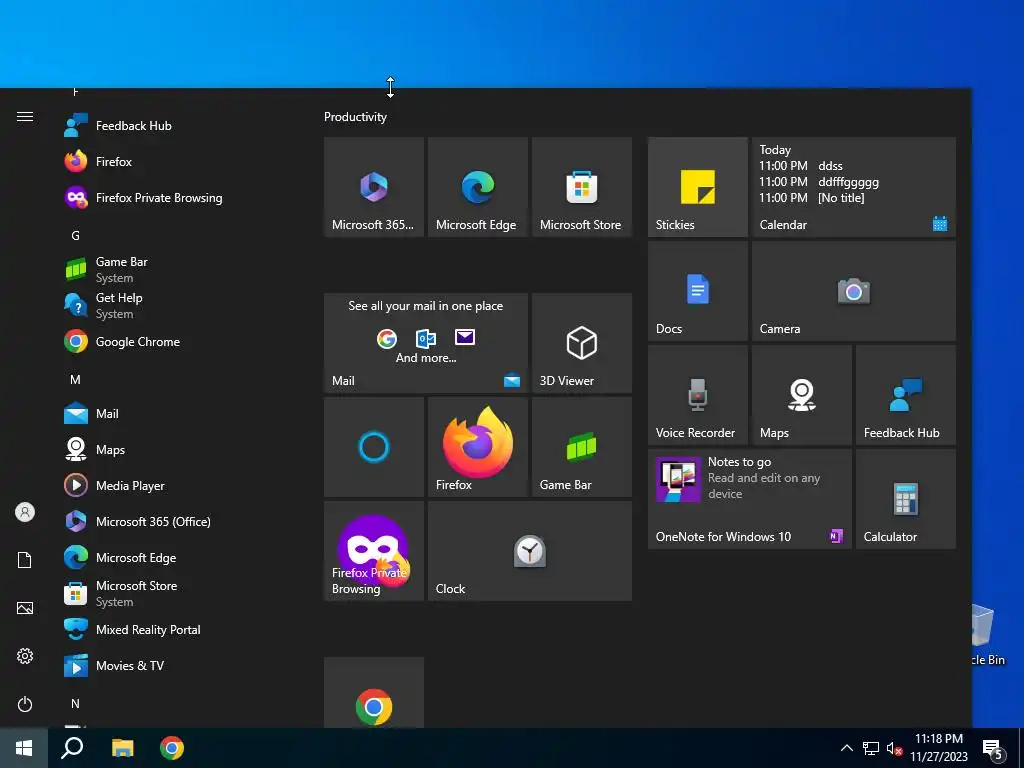1024x768 pixels.
Task: Open the notification Action Center
Action: pos(993,748)
